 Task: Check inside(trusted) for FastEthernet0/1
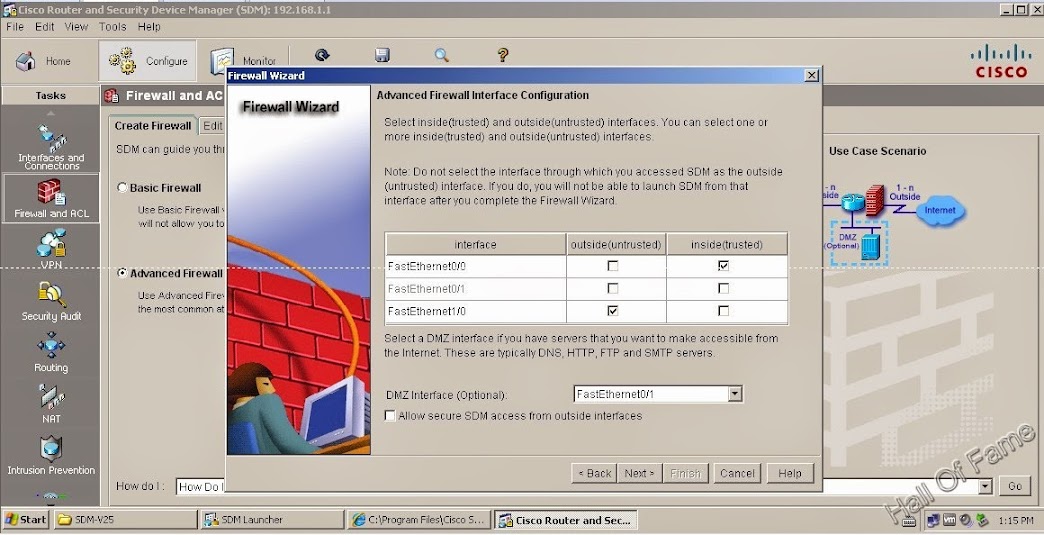click(724, 288)
